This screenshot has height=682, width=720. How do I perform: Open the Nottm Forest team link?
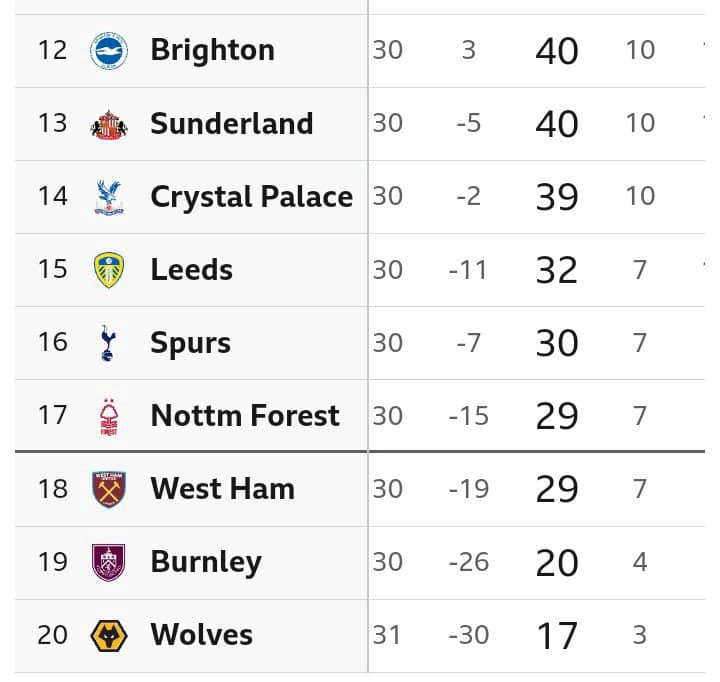pos(245,415)
